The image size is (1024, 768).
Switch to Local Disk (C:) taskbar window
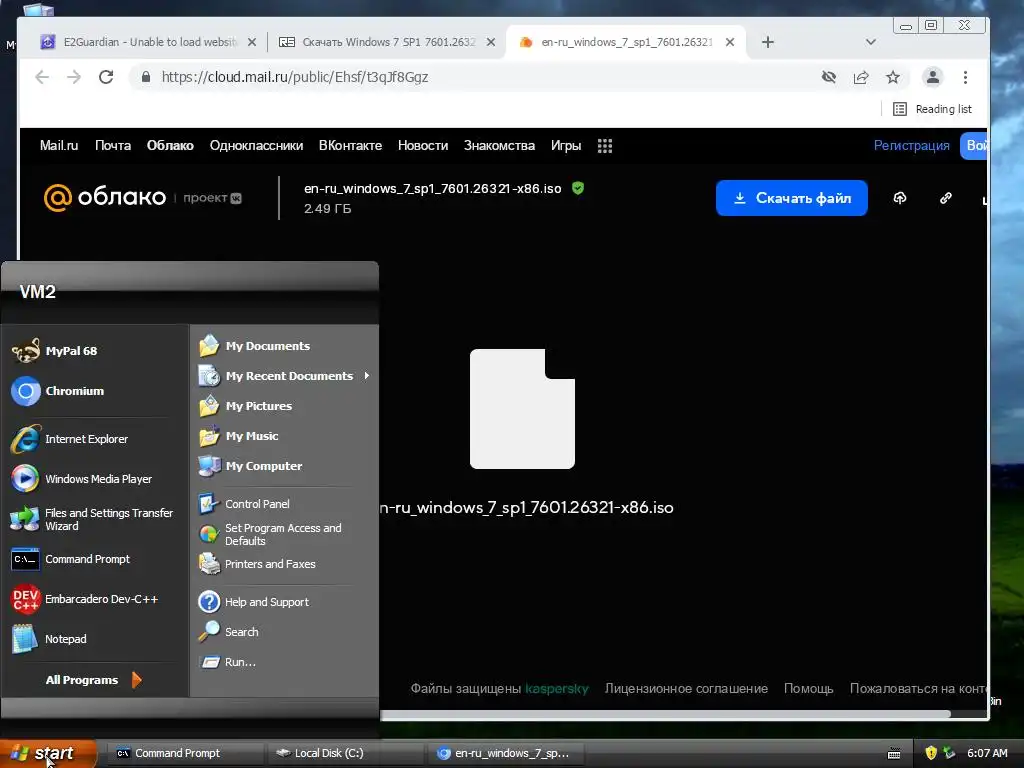(345, 753)
